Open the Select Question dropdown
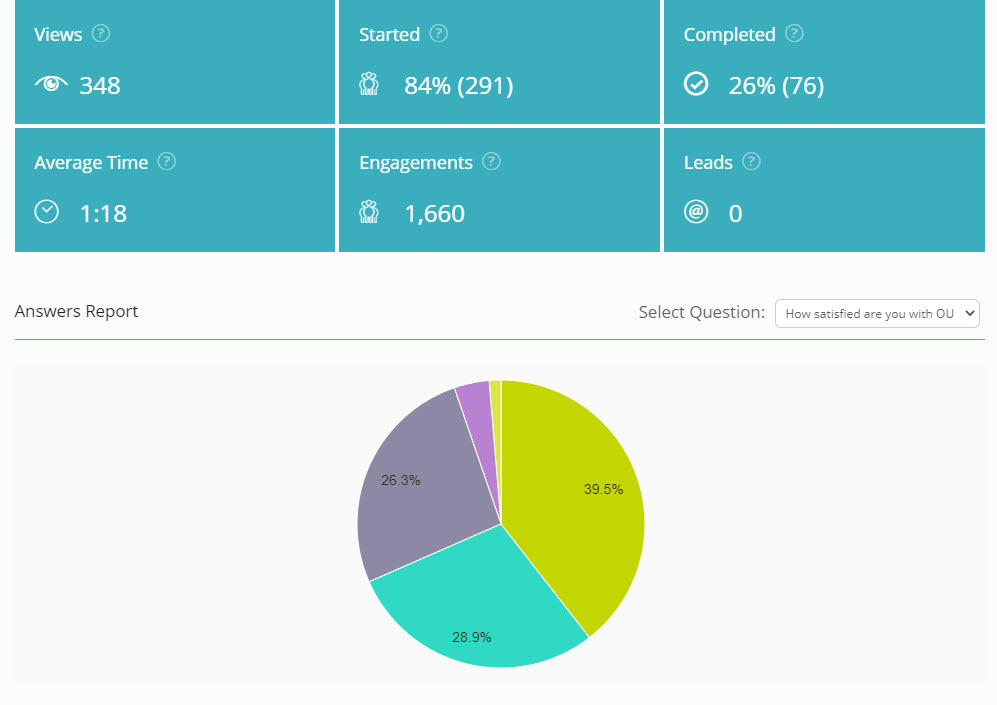The image size is (997, 705). pyautogui.click(x=877, y=314)
